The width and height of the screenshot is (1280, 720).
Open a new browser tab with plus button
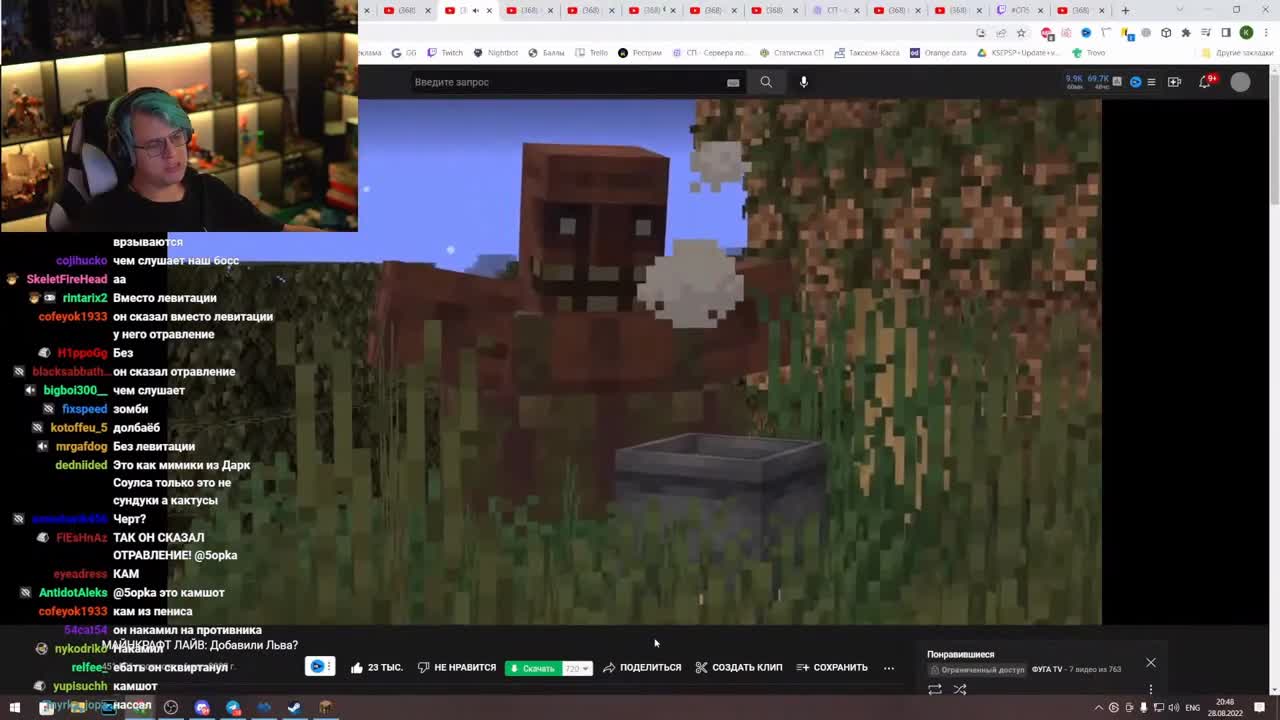click(1125, 10)
